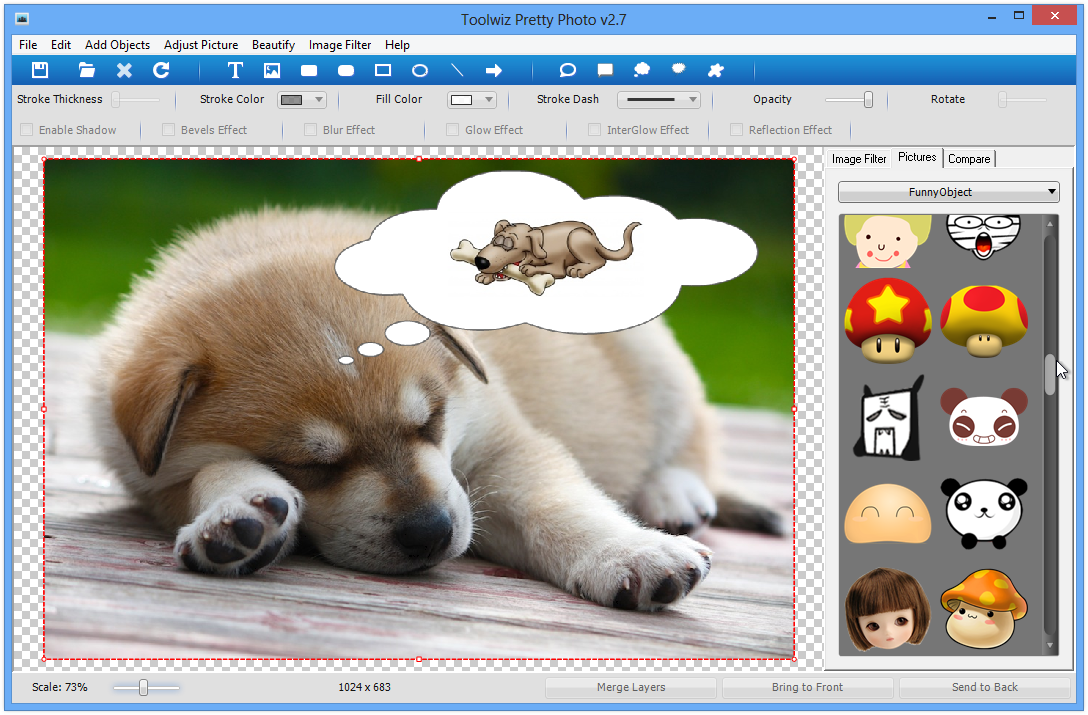Open the Beautify menu

(x=273, y=44)
